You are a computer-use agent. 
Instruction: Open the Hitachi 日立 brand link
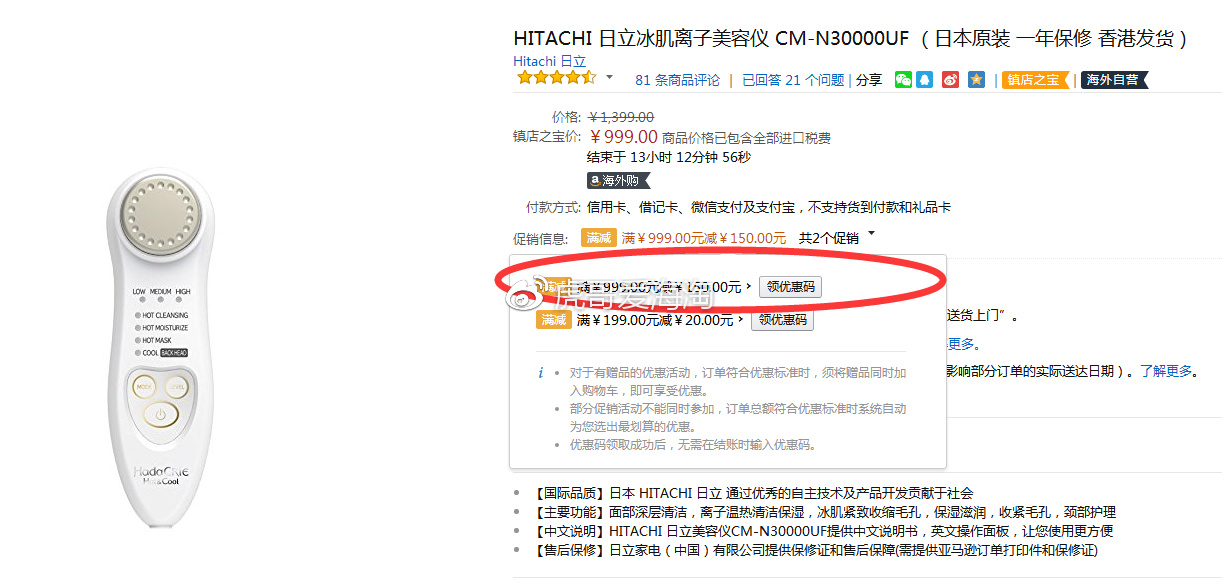coord(549,61)
